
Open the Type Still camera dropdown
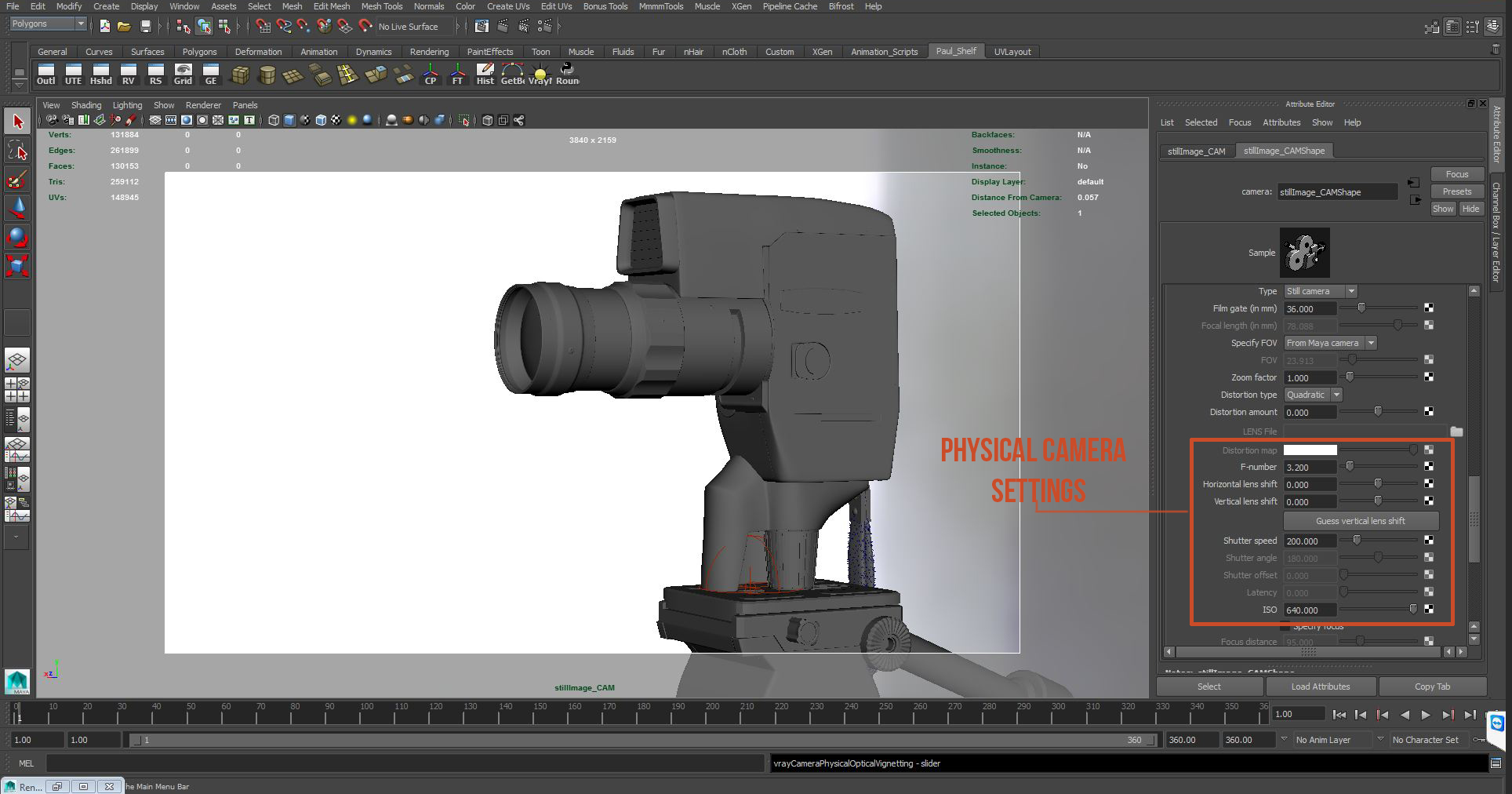1320,291
